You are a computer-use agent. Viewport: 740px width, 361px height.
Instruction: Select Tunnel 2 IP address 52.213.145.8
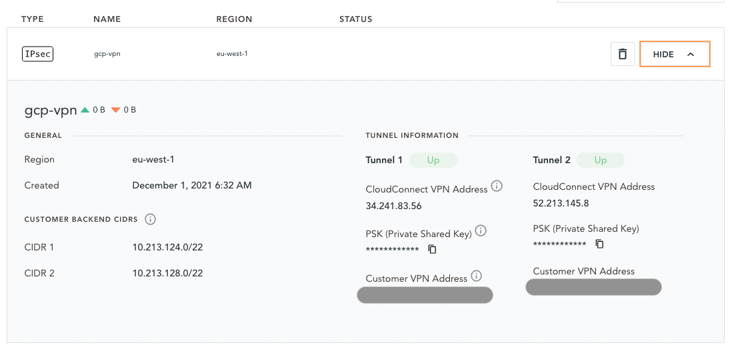click(x=561, y=204)
